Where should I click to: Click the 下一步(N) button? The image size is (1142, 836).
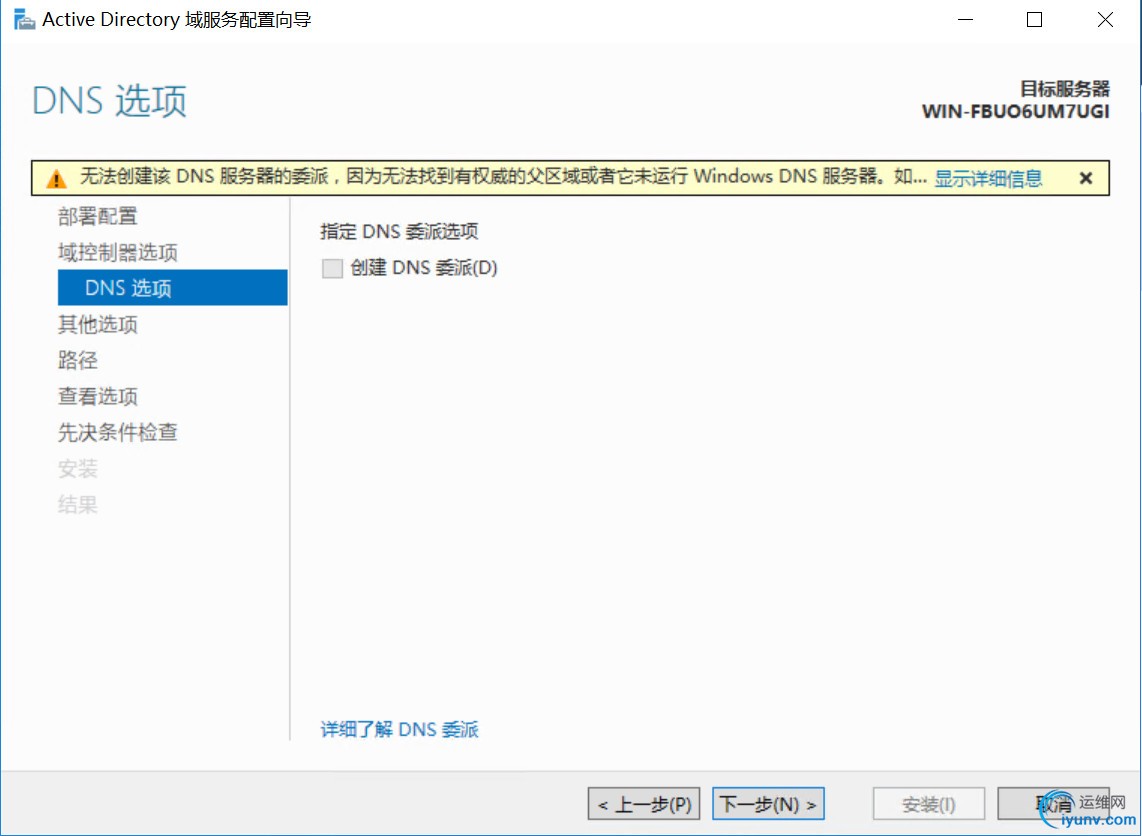(768, 804)
